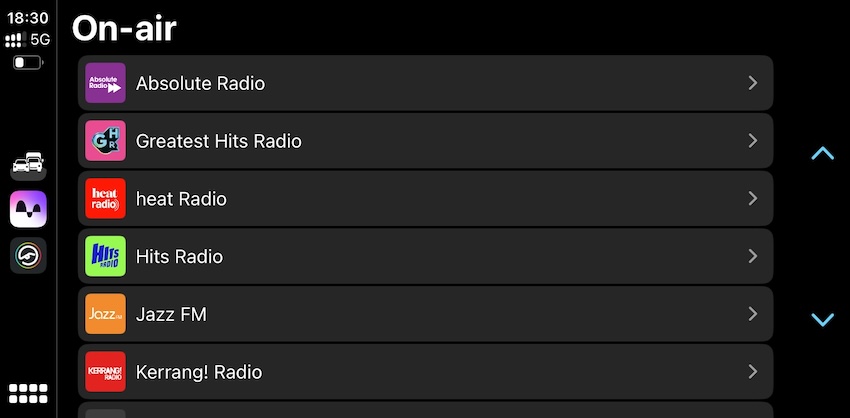This screenshot has width=850, height=418.
Task: Tap the Jazz FM orange logo
Action: click(105, 314)
